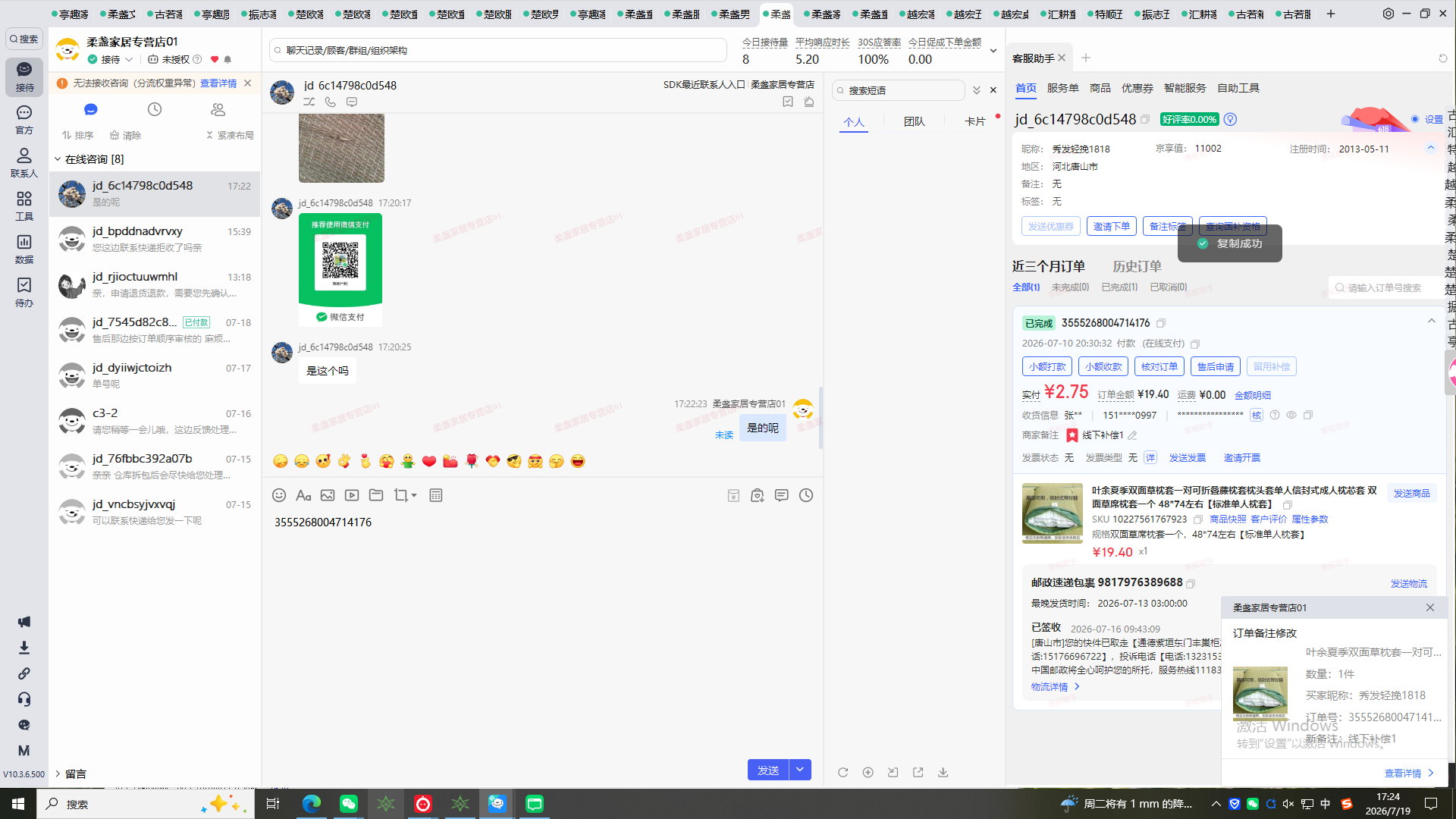
Task: Click the screenshot crop tool icon
Action: pos(400,495)
